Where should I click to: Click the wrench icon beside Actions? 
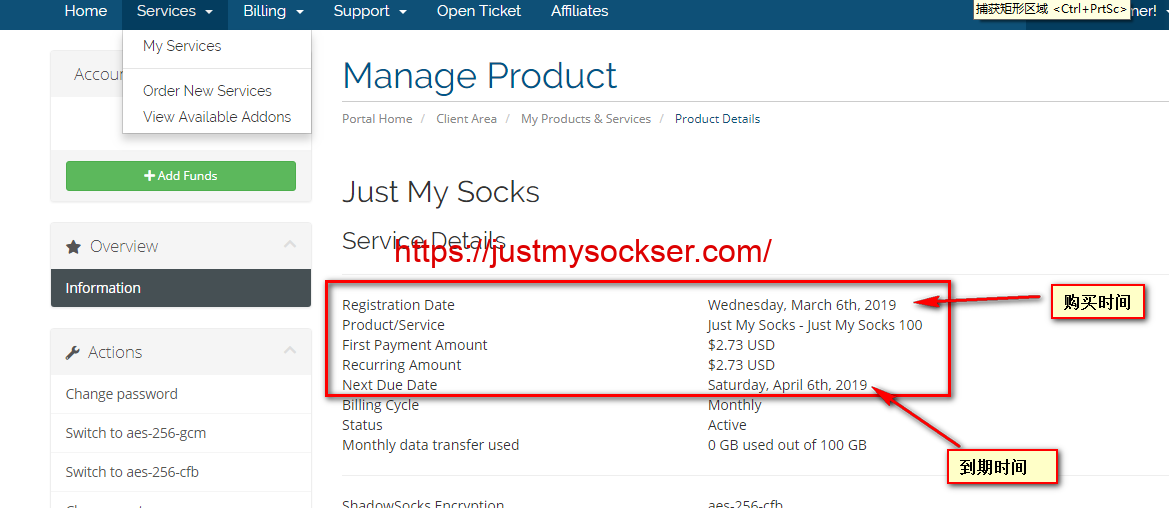(x=73, y=352)
